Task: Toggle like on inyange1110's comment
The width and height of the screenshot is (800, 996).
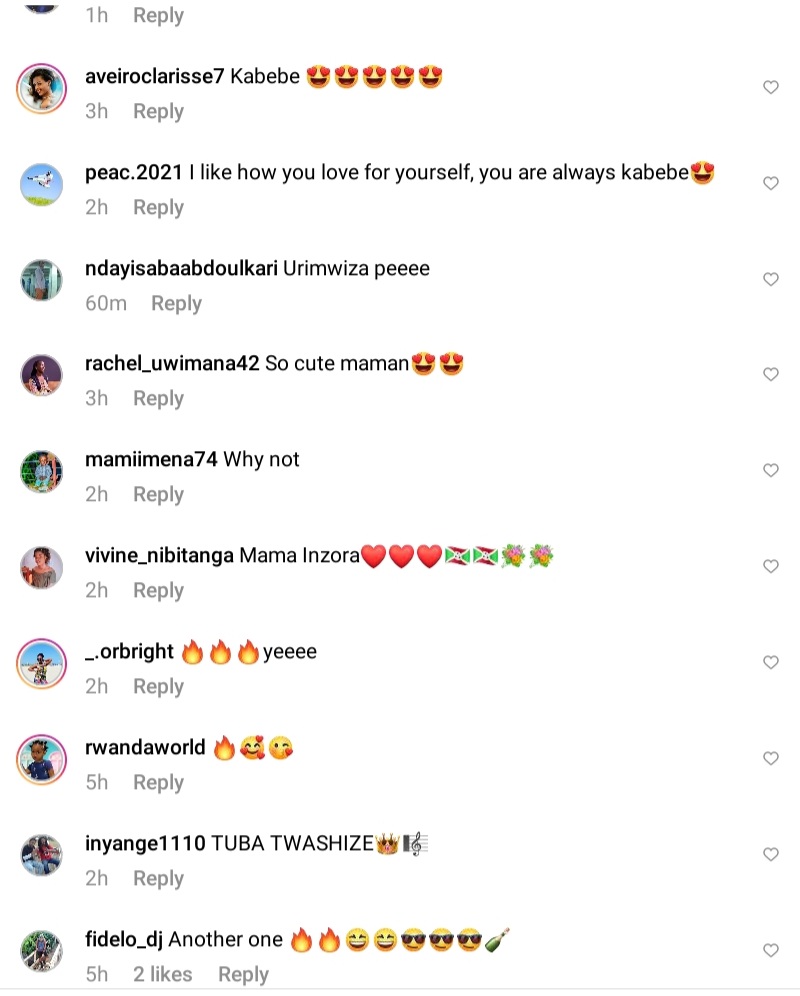Action: pos(771,854)
